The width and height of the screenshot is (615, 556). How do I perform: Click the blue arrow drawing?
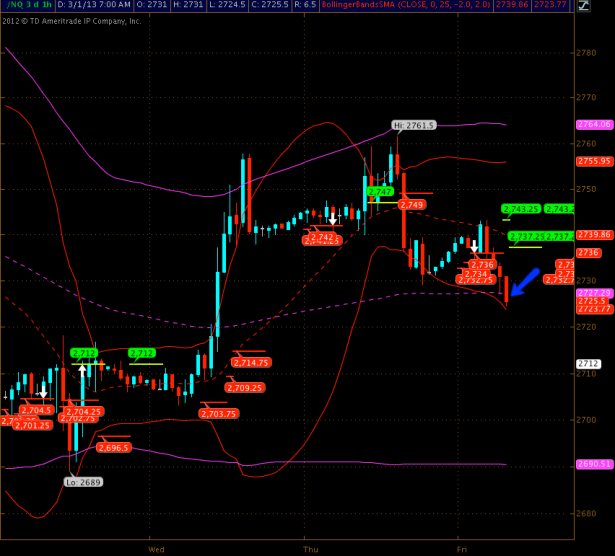coord(525,282)
